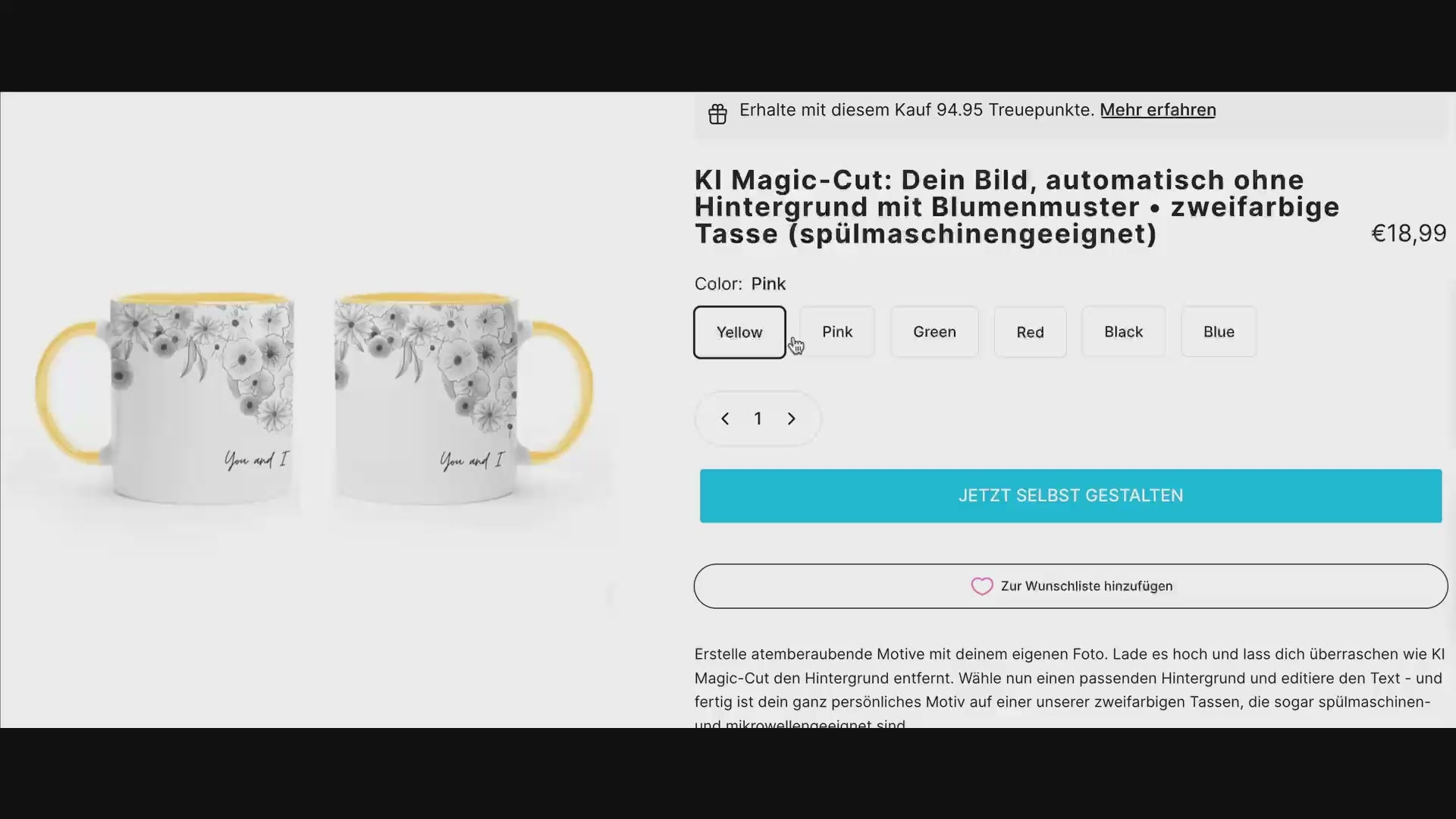Screen dimensions: 1456x819
Task: Select the Pink color option button
Action: coord(837,331)
